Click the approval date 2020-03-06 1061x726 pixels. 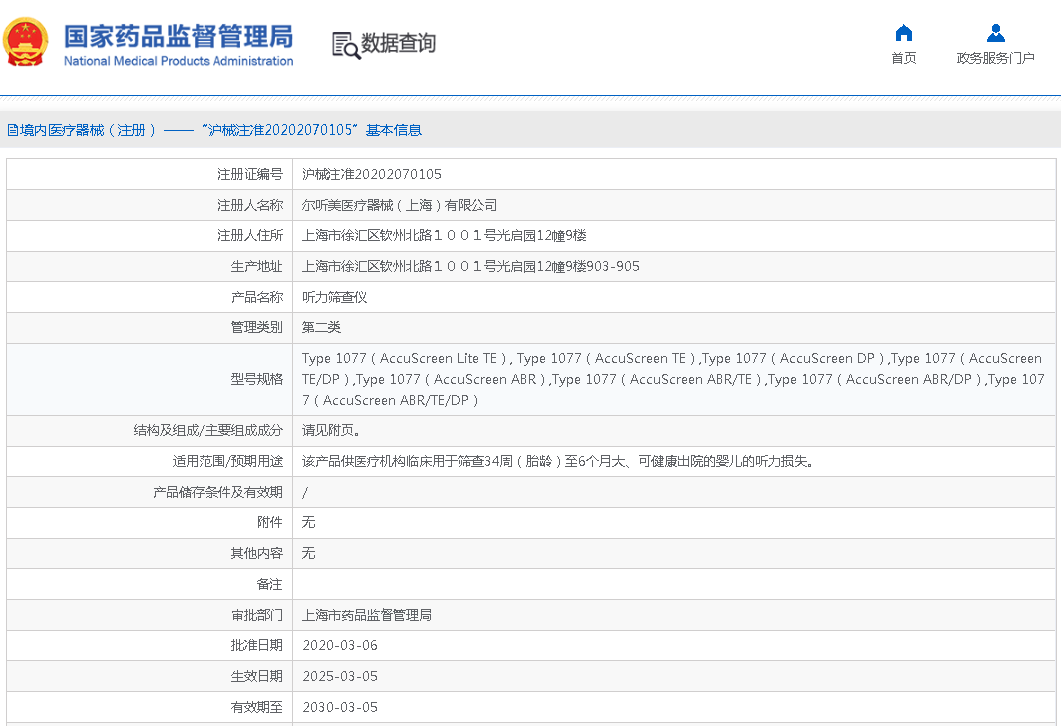[340, 646]
